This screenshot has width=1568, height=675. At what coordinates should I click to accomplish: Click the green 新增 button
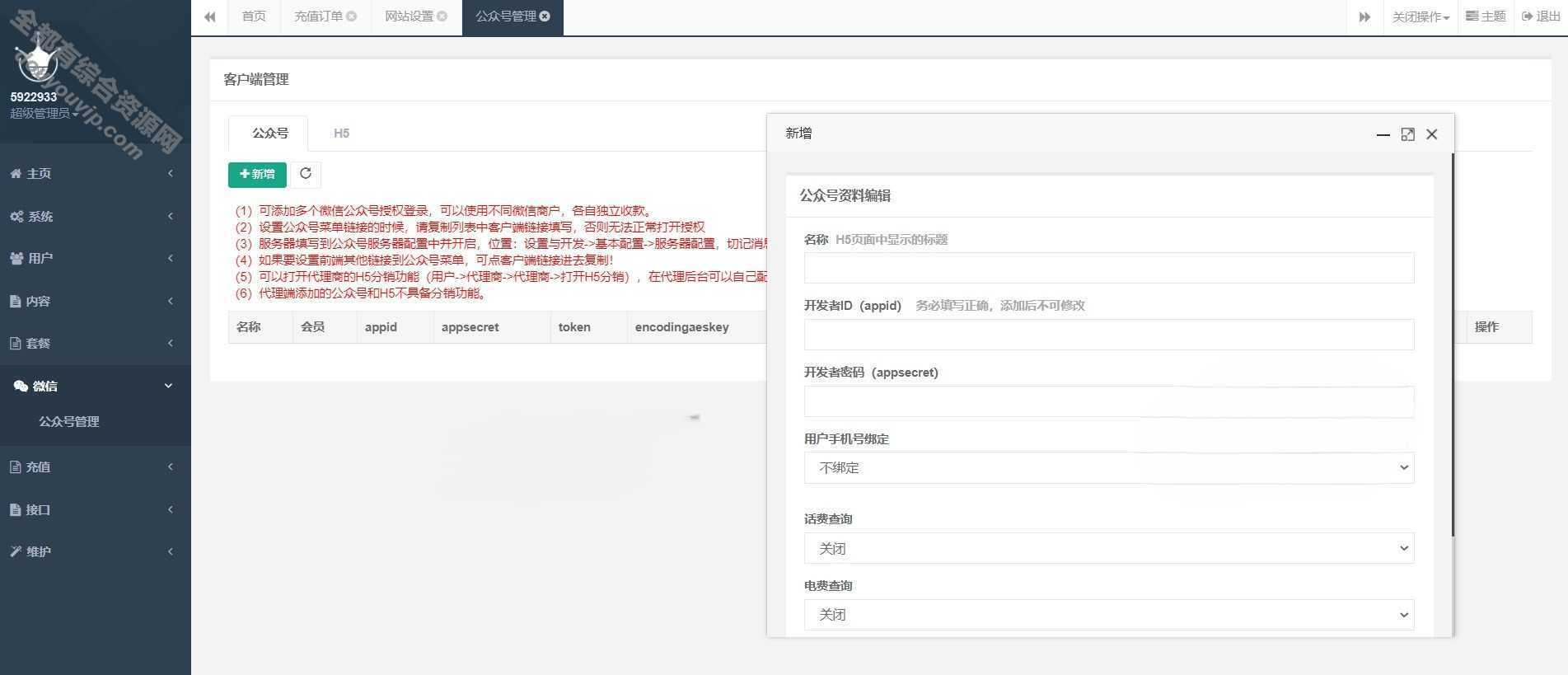[257, 174]
